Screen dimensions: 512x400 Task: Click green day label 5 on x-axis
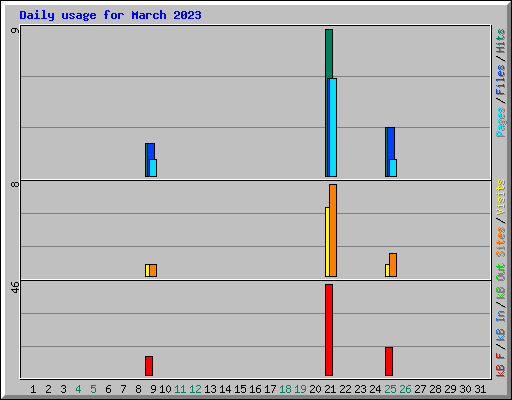93,389
